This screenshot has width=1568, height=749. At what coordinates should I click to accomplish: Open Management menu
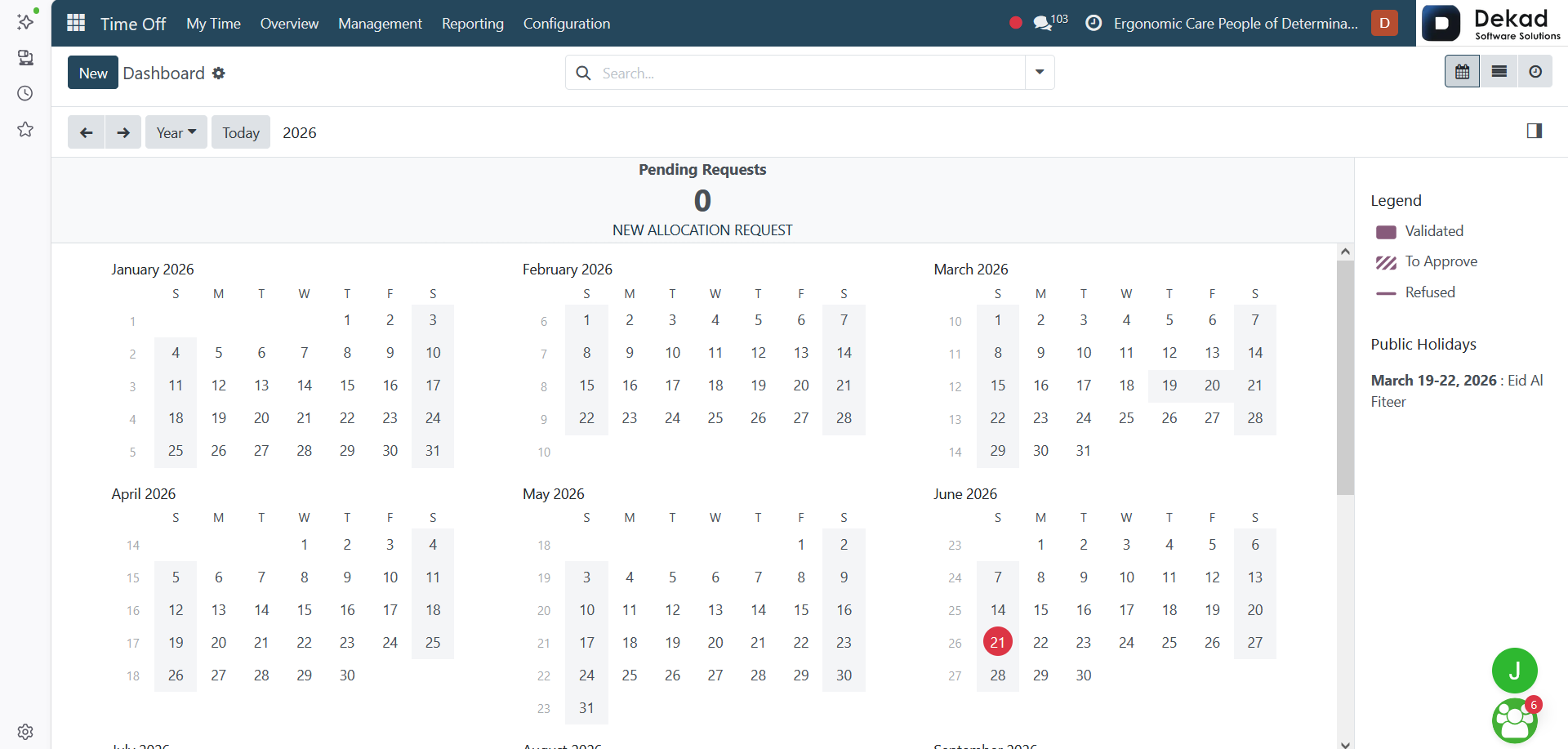tap(380, 24)
